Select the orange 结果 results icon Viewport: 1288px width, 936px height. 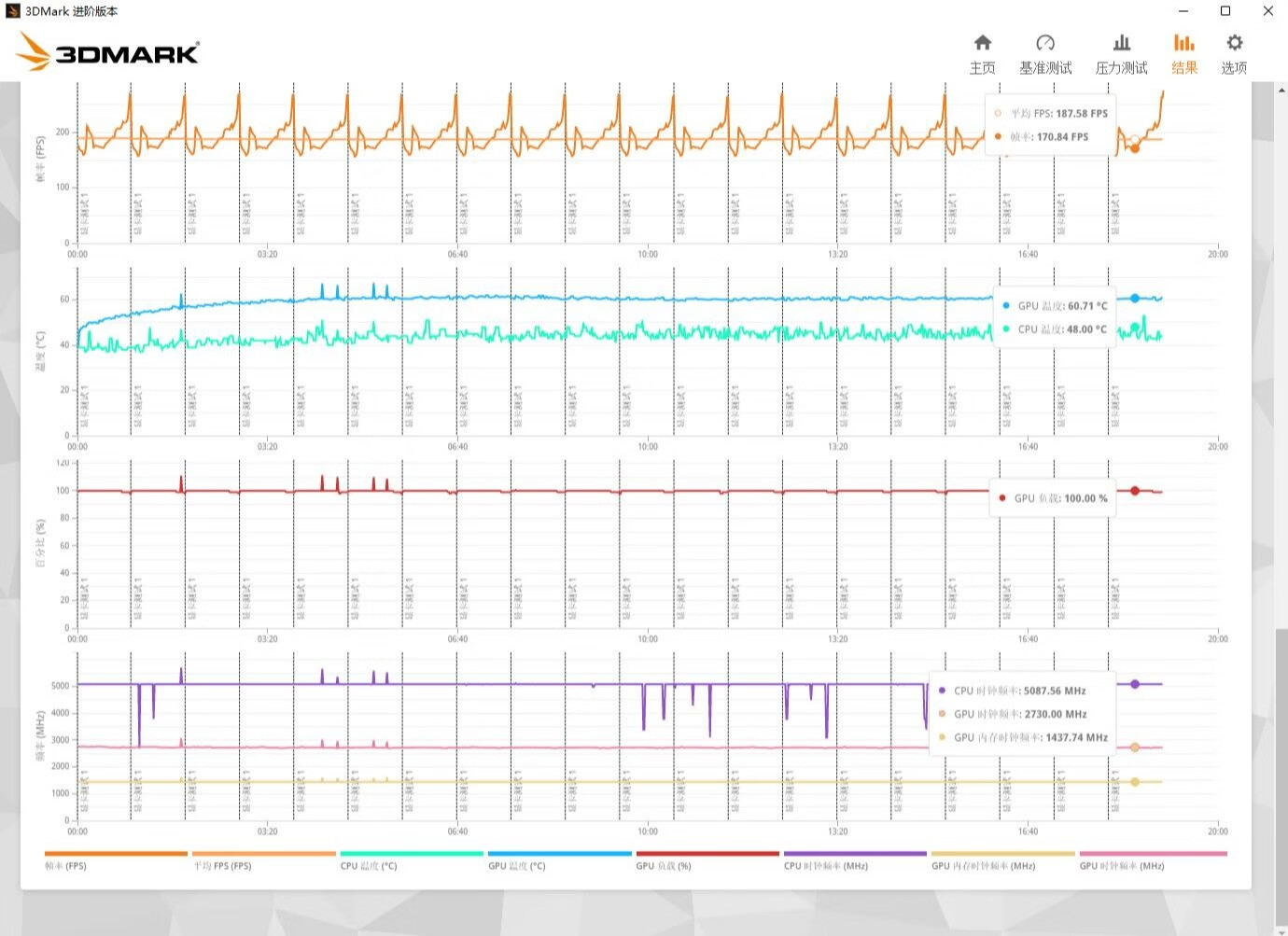pos(1184,54)
